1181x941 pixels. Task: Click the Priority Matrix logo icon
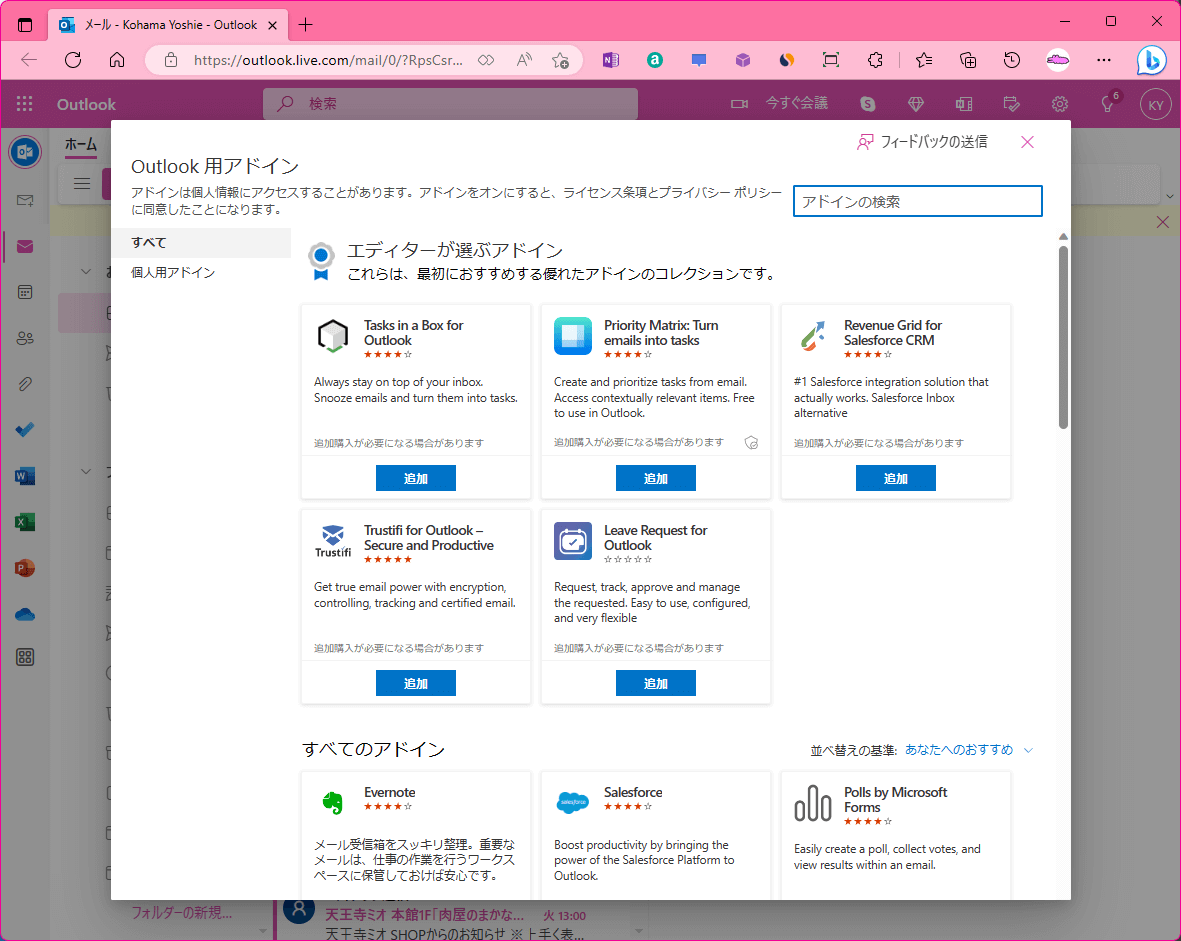(572, 336)
